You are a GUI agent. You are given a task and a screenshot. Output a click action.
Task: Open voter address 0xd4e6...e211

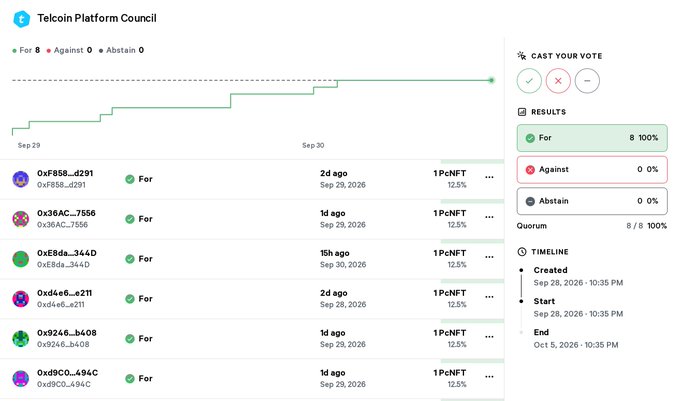tap(64, 293)
